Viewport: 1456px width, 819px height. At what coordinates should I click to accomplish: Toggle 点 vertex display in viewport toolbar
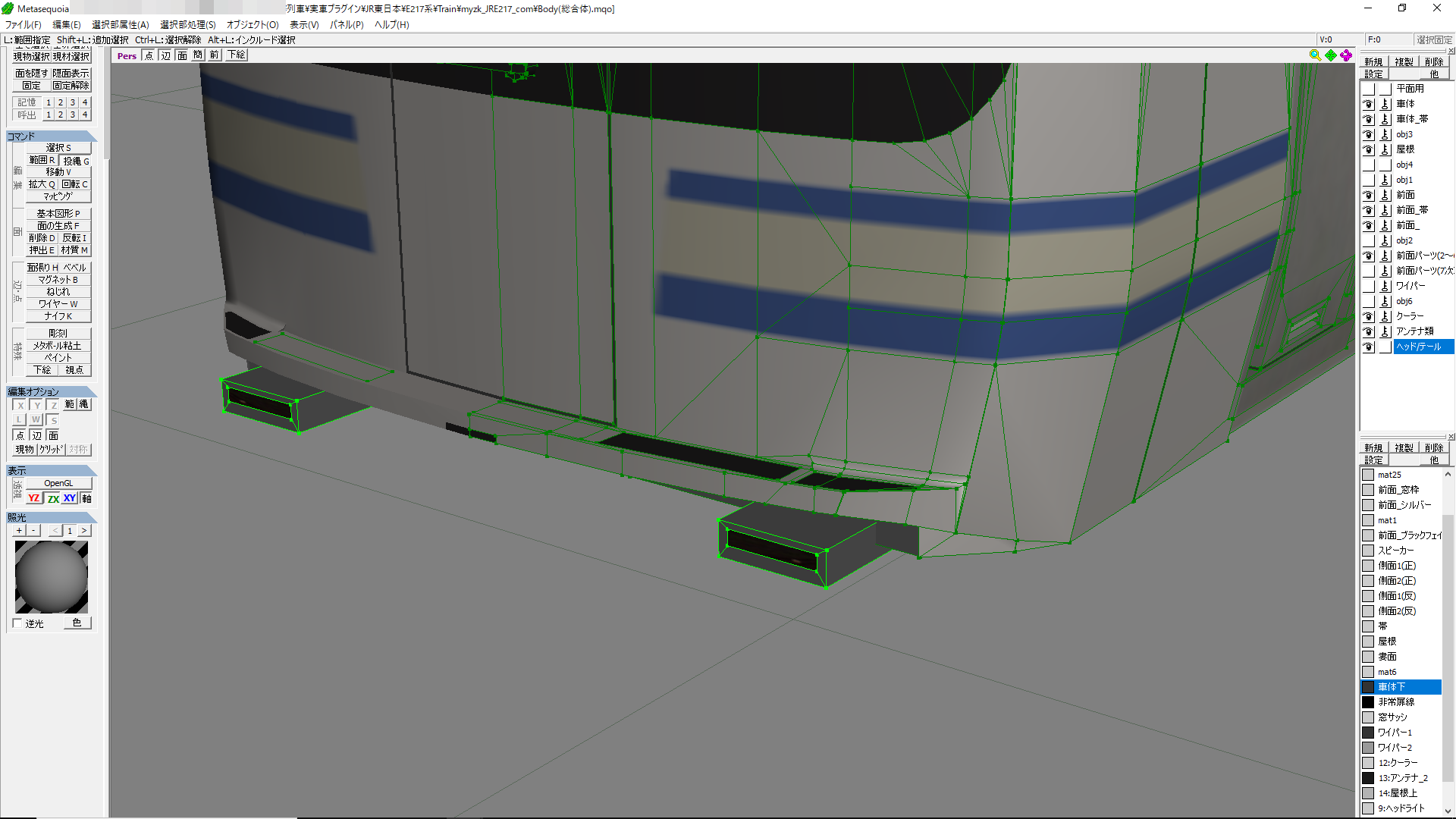tap(149, 55)
